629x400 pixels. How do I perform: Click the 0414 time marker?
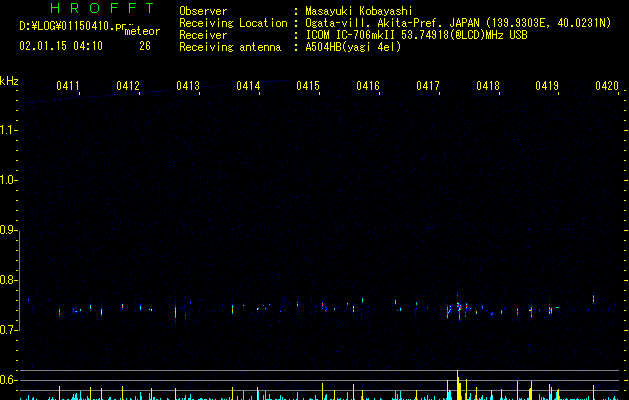(248, 86)
